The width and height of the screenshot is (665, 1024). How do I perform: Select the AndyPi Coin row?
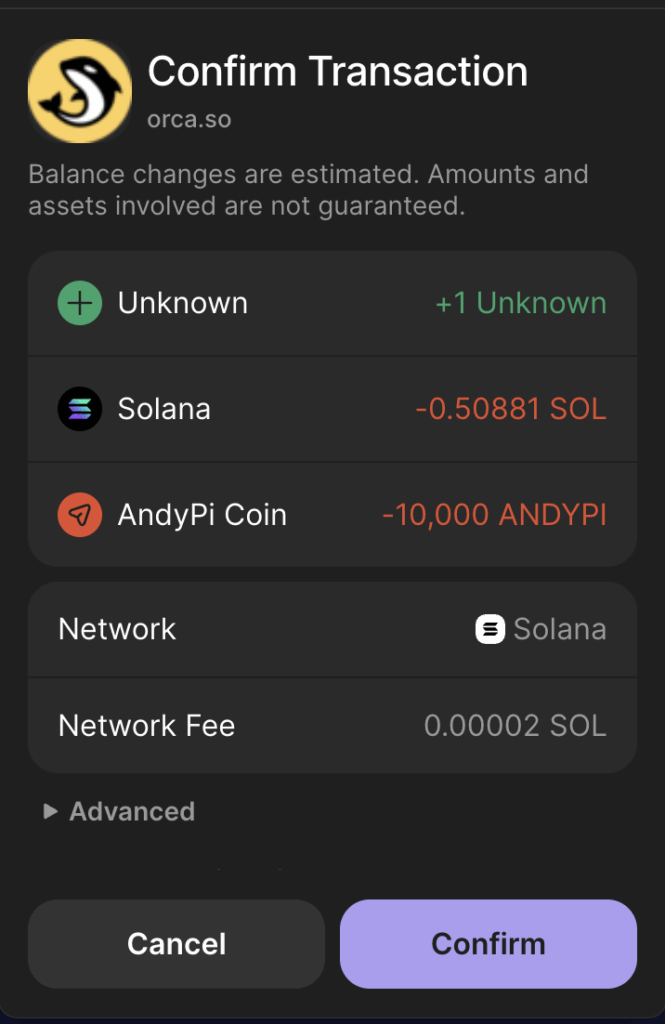[332, 515]
